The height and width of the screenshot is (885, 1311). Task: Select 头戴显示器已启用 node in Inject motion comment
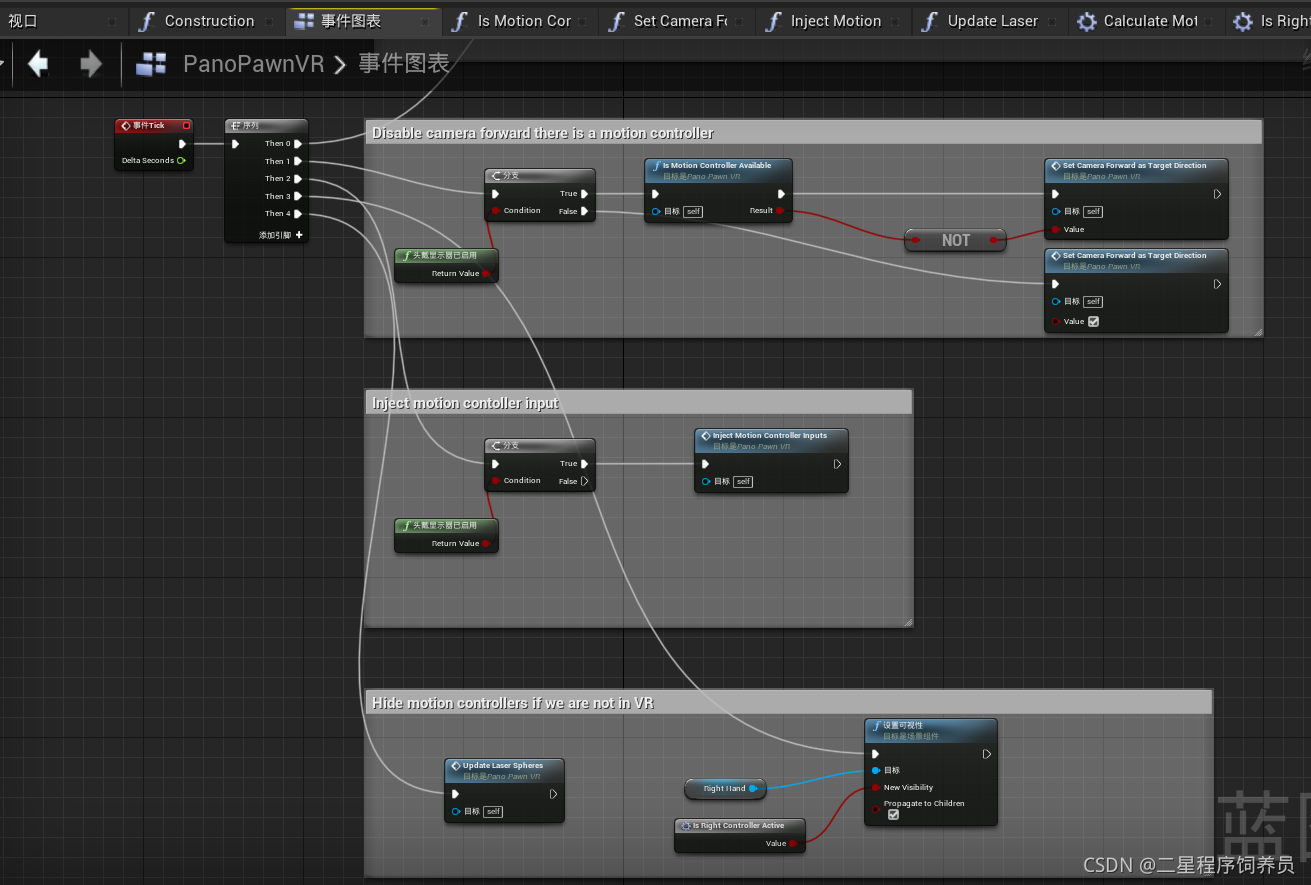446,534
